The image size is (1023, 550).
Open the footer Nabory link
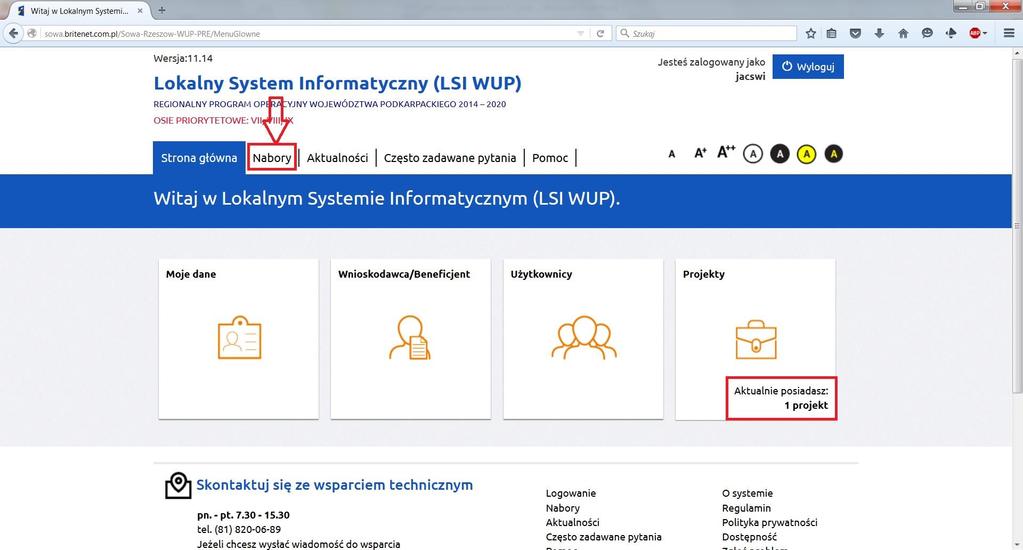tap(563, 508)
